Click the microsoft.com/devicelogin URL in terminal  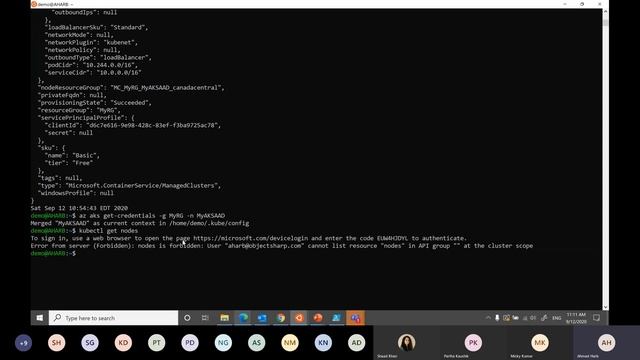point(251,238)
